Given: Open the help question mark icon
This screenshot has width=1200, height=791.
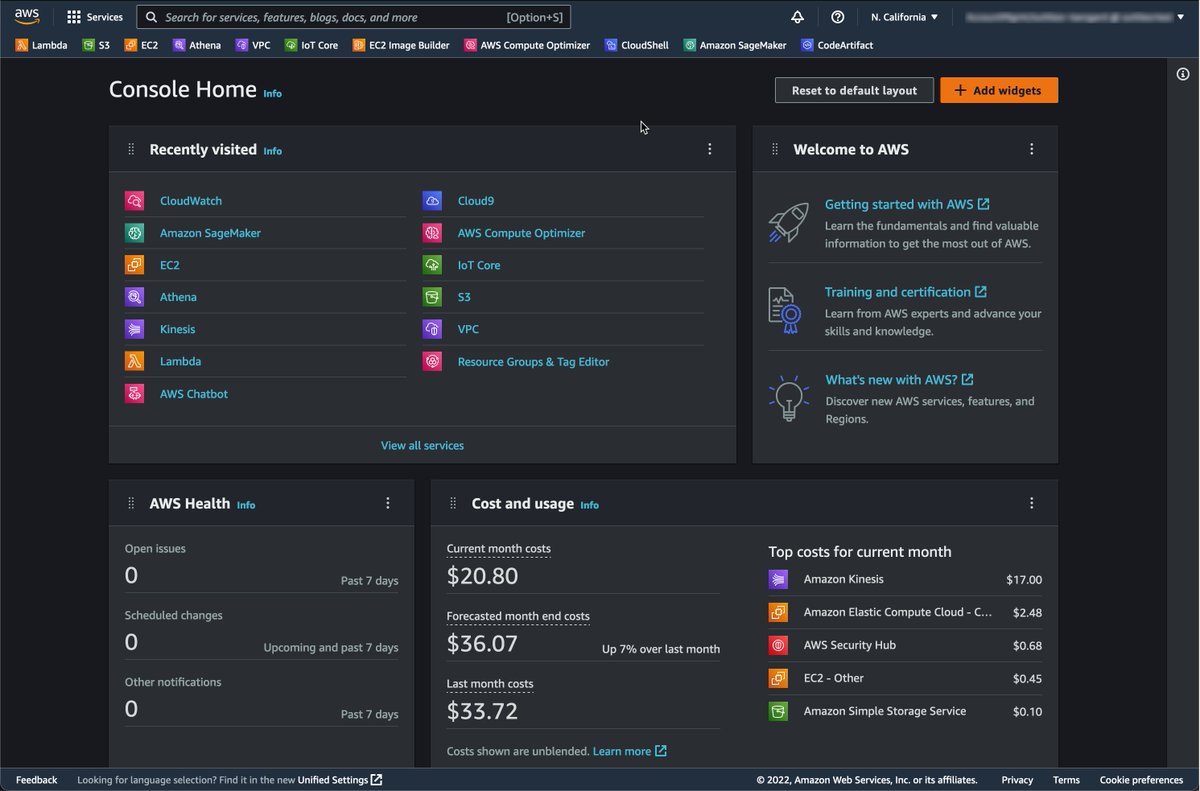Looking at the screenshot, I should 838,17.
